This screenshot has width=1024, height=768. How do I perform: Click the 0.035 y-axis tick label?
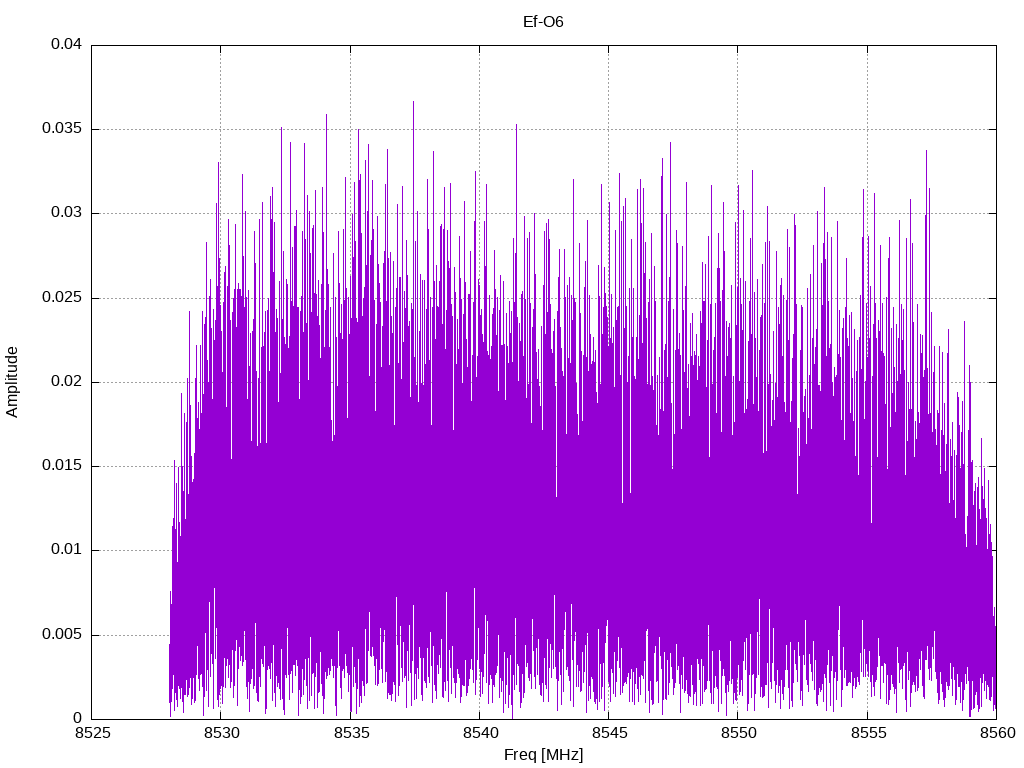62,128
